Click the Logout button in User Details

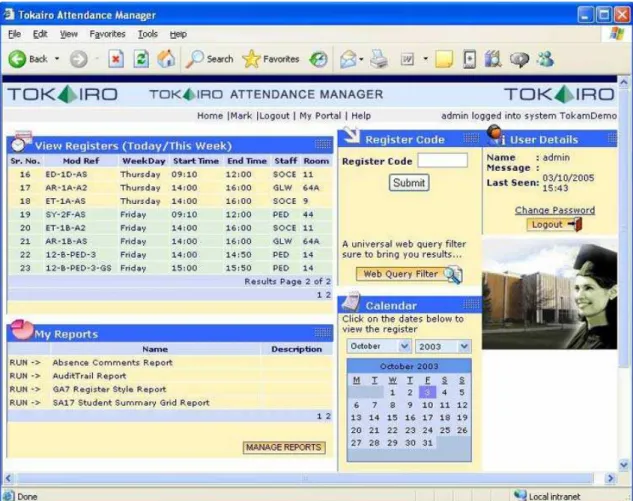(x=554, y=224)
